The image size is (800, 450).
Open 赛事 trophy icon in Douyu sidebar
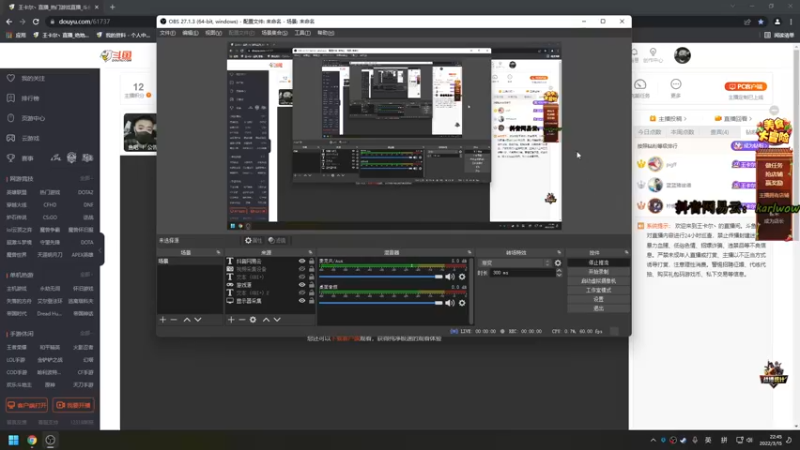click(x=11, y=158)
